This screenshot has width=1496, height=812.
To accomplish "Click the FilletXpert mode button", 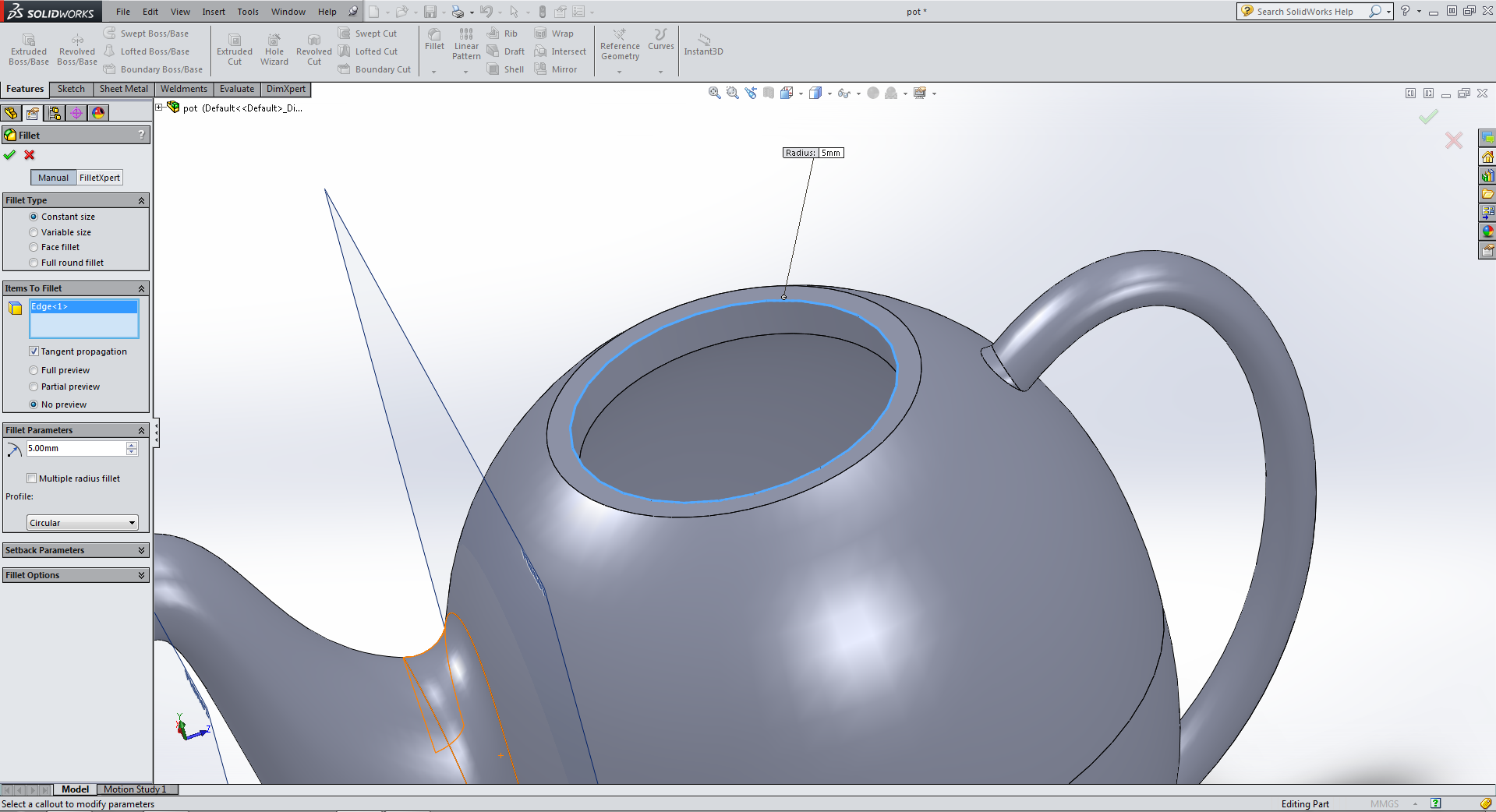I will tap(100, 178).
